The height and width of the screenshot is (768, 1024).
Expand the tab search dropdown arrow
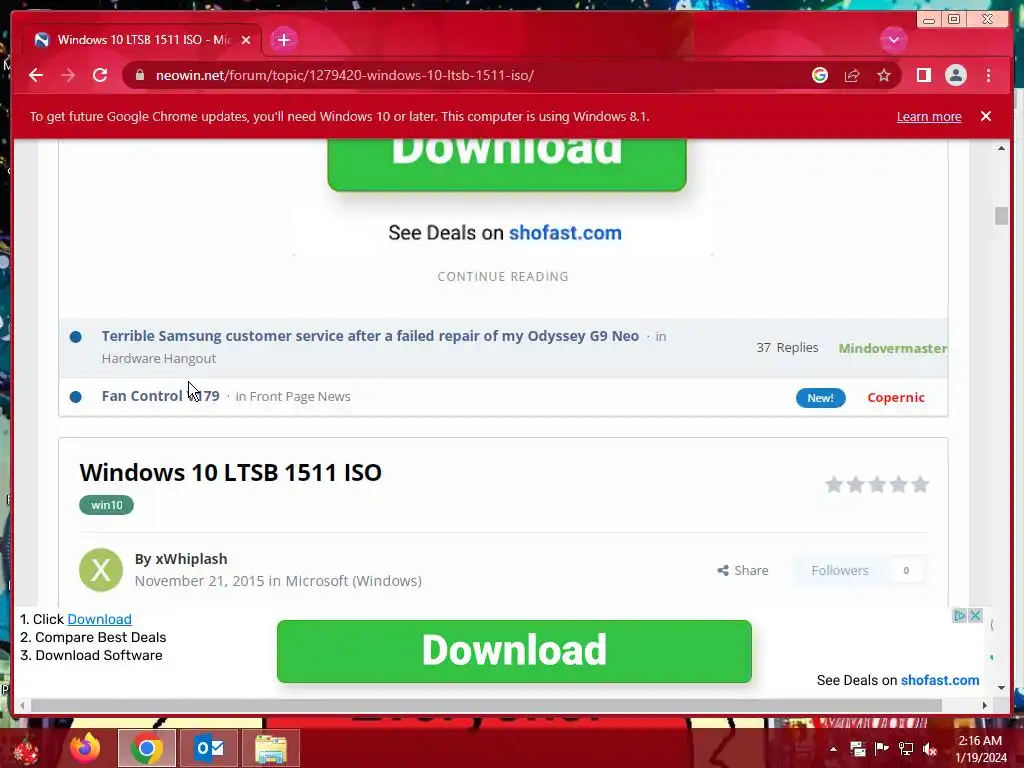893,40
